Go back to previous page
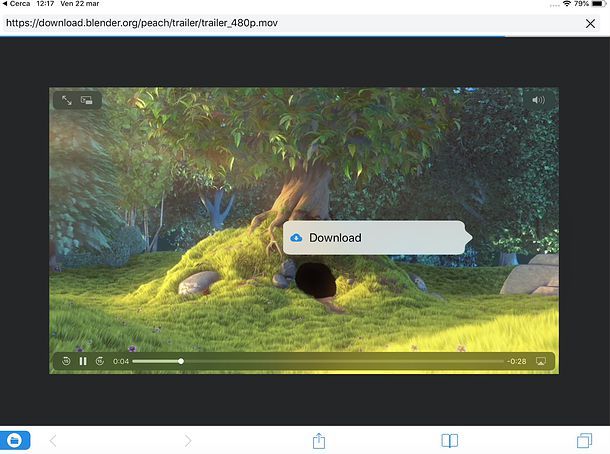610x454 pixels. (x=53, y=441)
